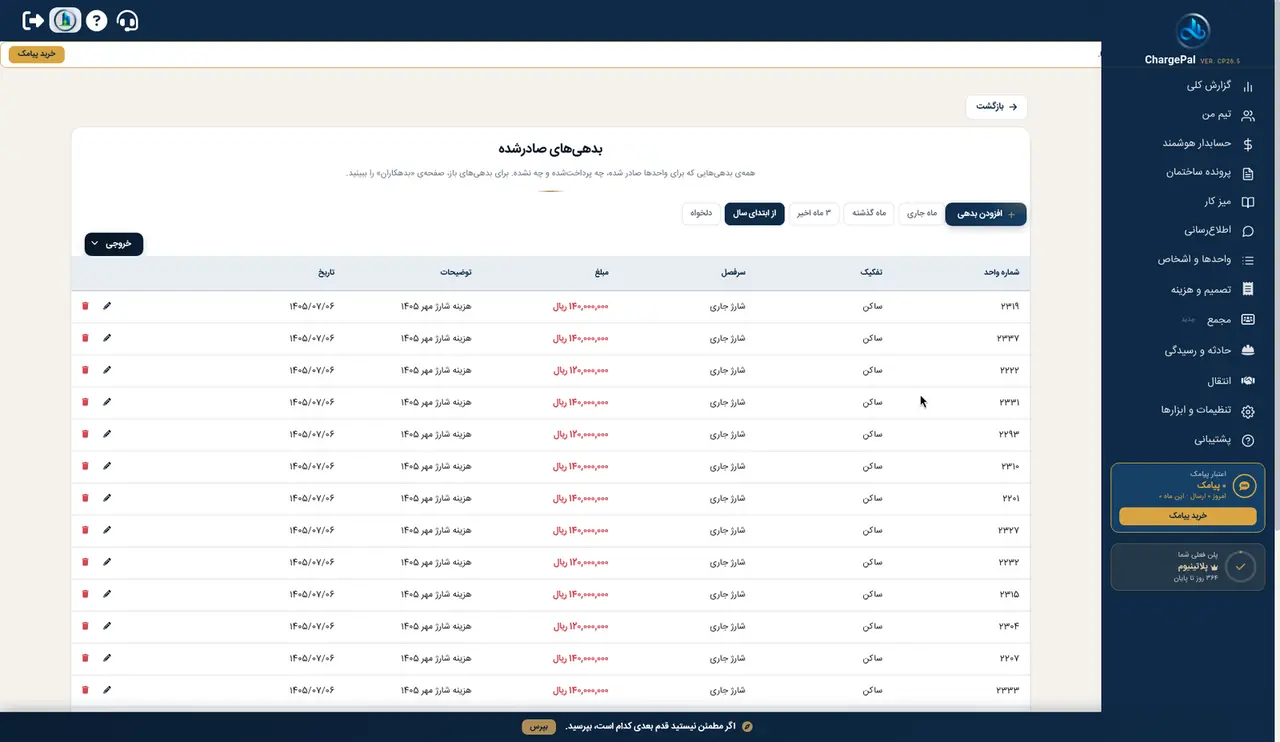Select the ۳ ماه اخیر filter tab
This screenshot has height=742, width=1280.
[814, 214]
